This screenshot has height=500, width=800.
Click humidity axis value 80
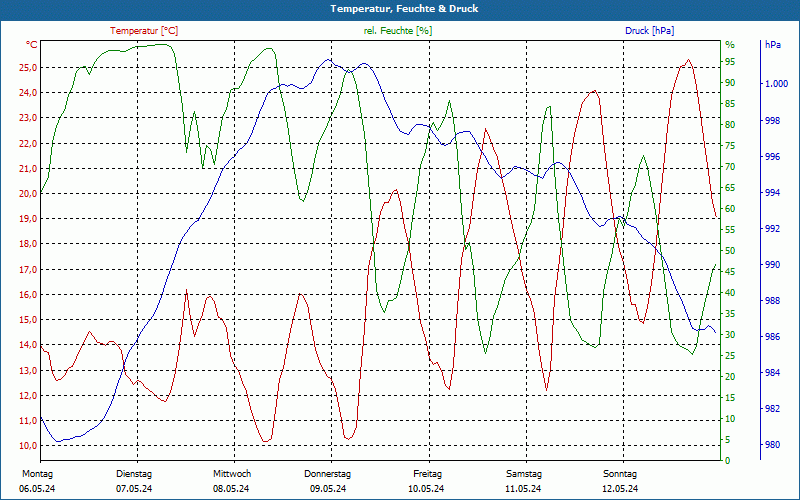(730, 124)
